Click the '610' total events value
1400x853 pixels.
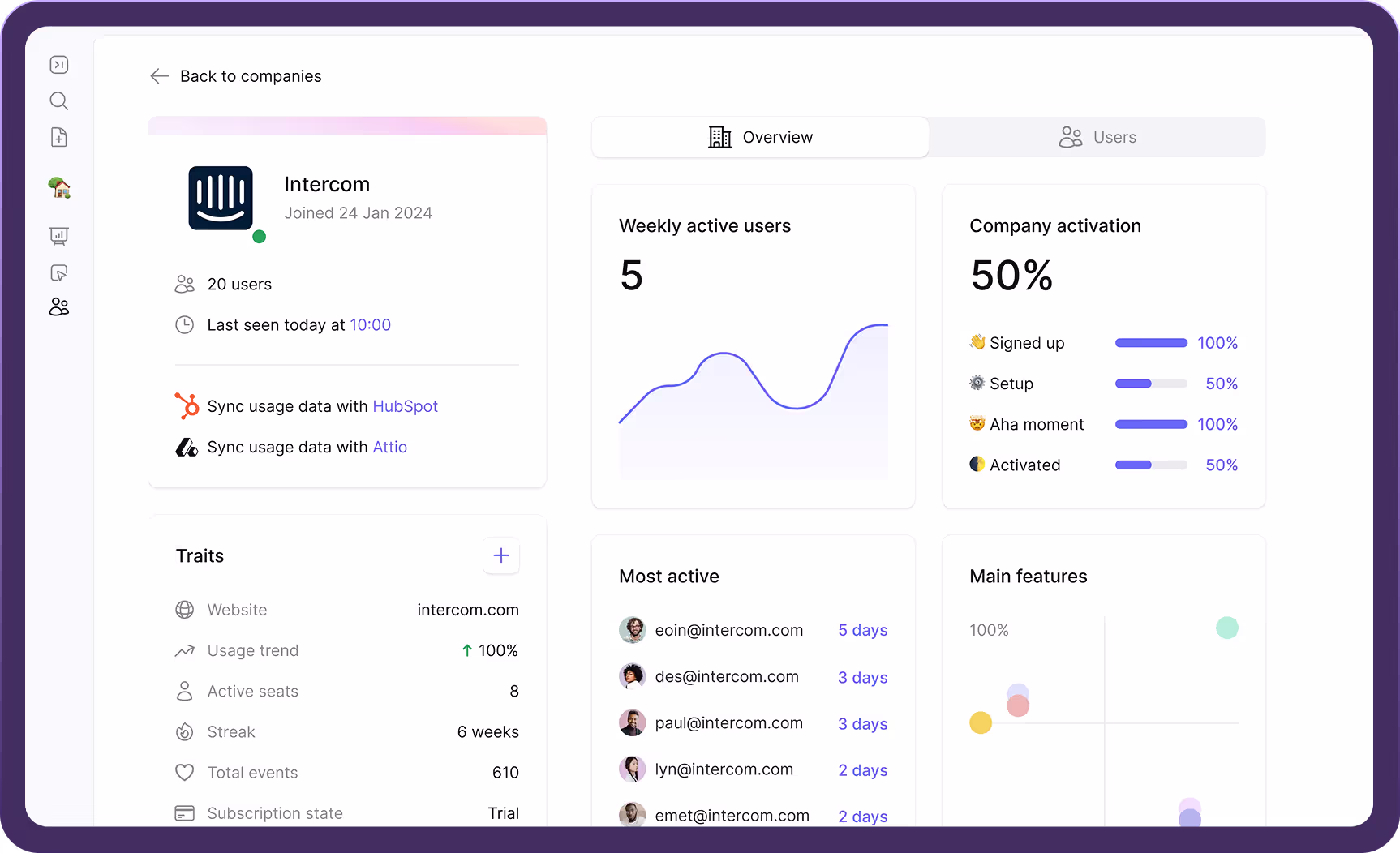505,773
